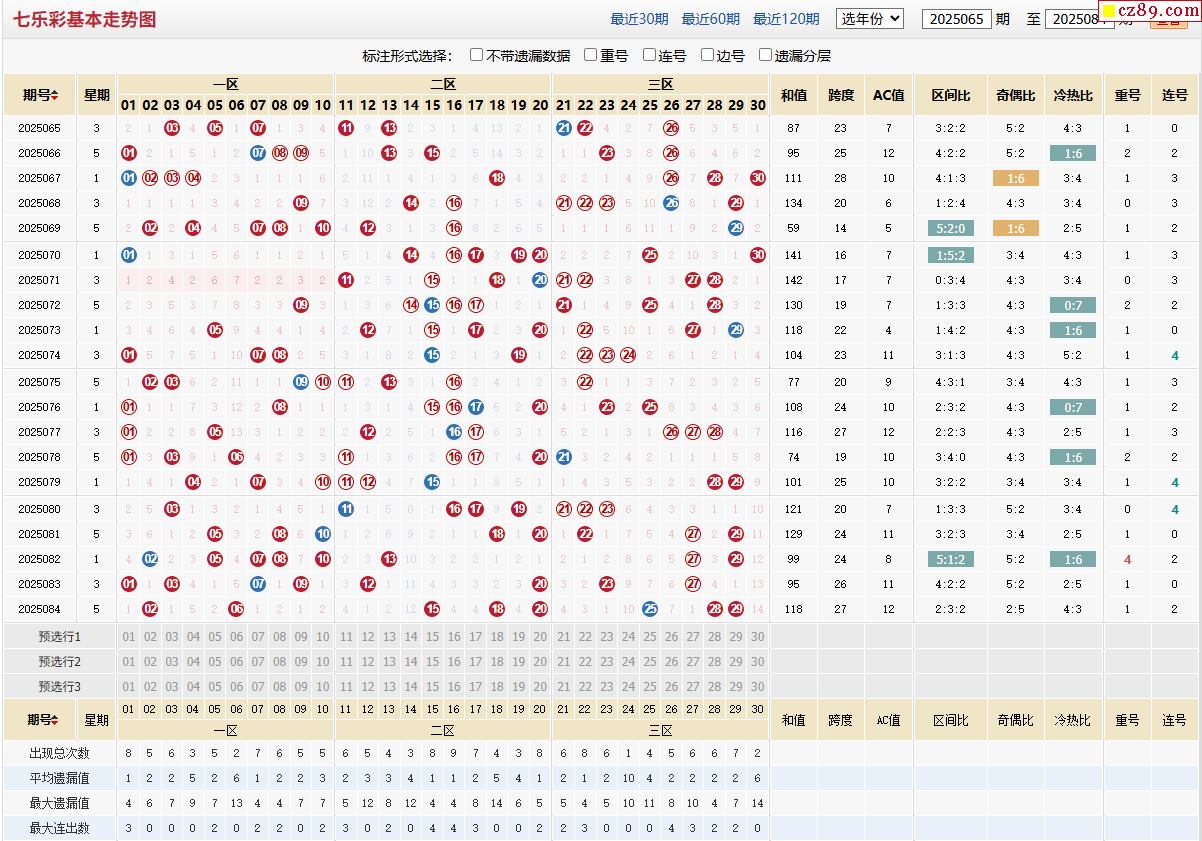Viewport: 1202px width, 841px height.
Task: Toggle the 边号 marking checkbox
Action: [708, 55]
